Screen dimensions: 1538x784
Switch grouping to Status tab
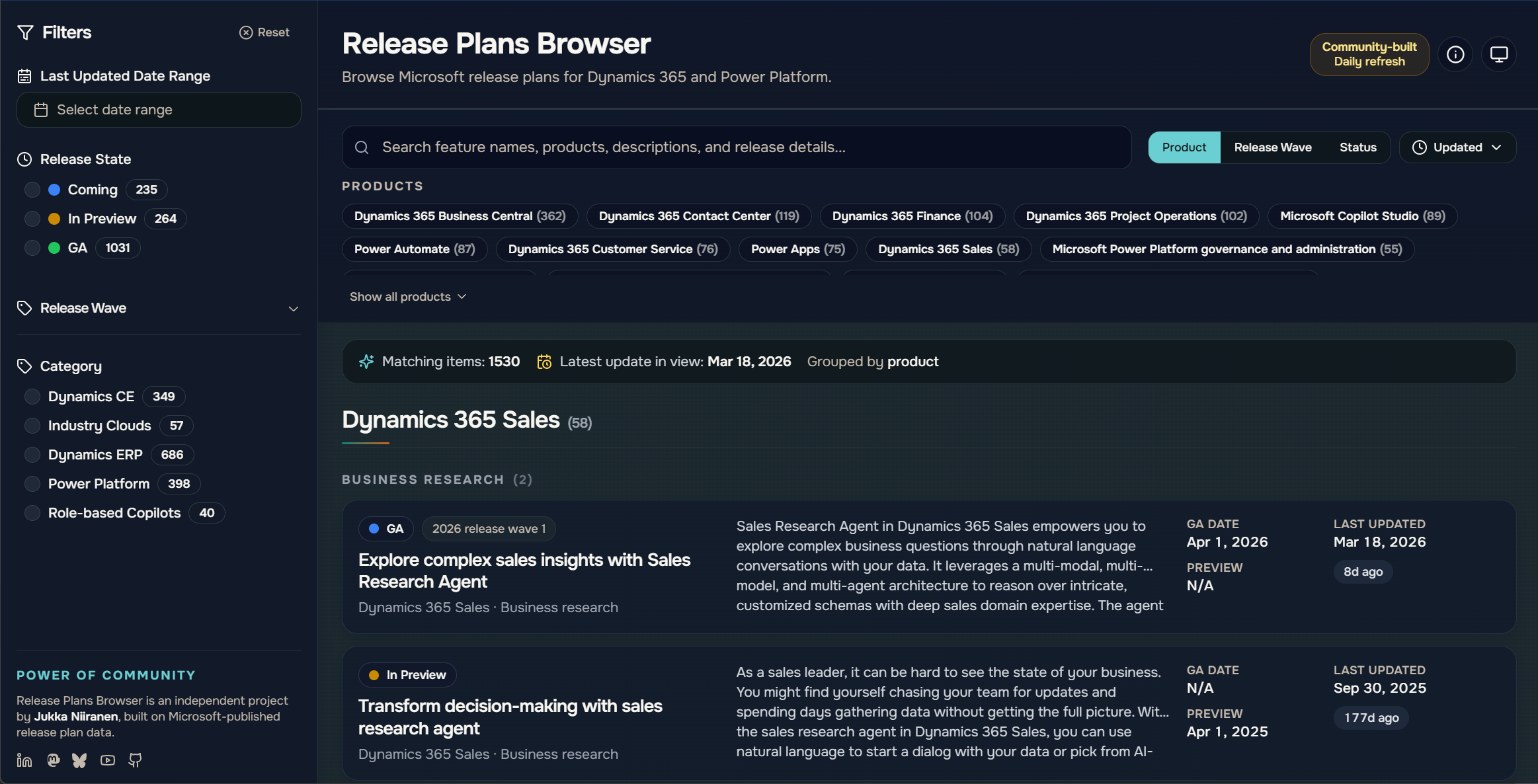tap(1358, 147)
